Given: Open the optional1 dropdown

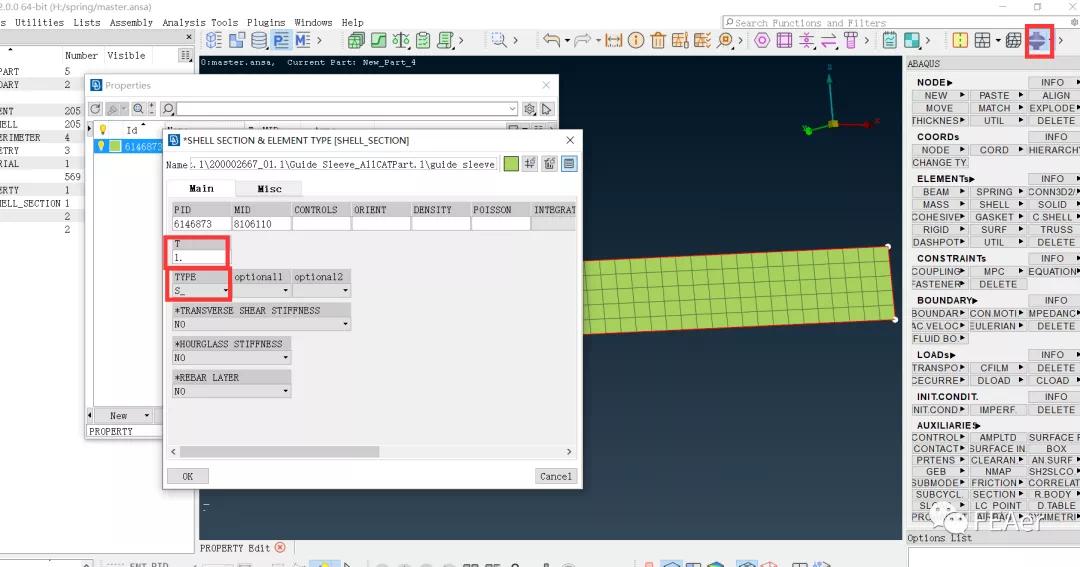Looking at the screenshot, I should (x=261, y=290).
